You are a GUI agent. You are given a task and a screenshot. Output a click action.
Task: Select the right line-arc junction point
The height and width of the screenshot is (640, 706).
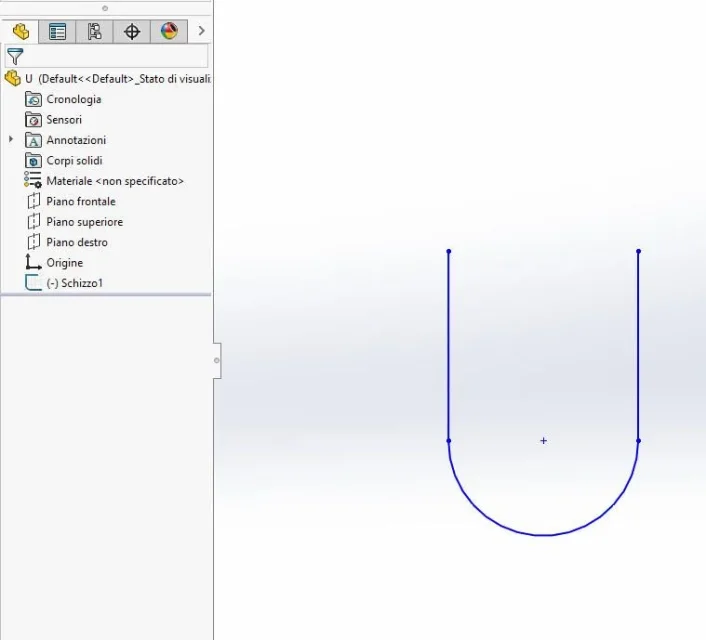coord(638,441)
